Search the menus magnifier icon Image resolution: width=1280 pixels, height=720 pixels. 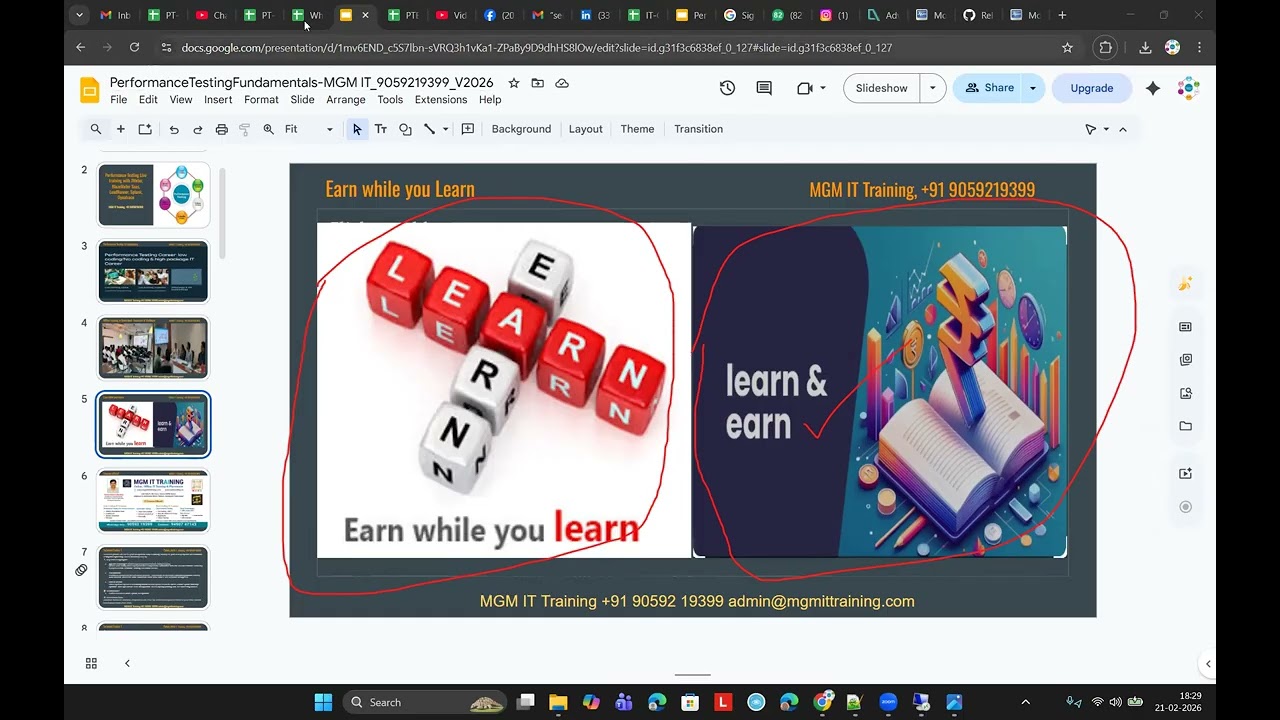tap(96, 129)
